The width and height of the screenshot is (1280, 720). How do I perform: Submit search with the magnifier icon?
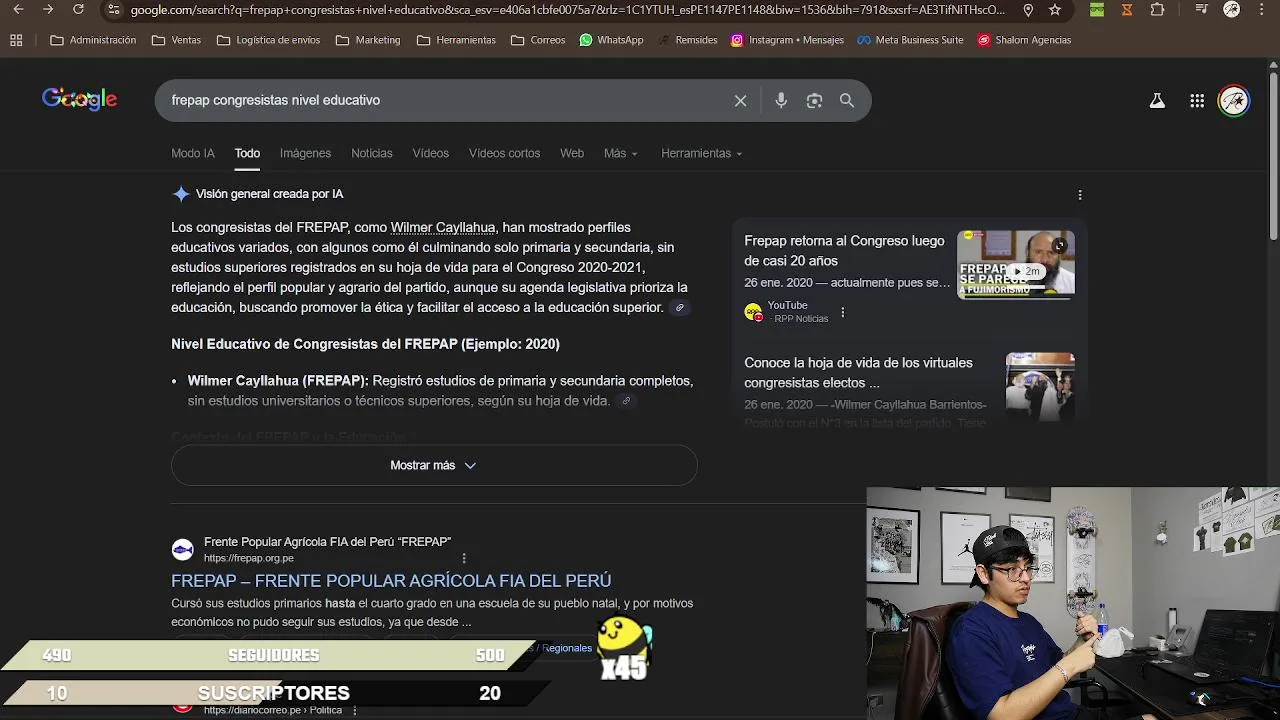(x=847, y=101)
